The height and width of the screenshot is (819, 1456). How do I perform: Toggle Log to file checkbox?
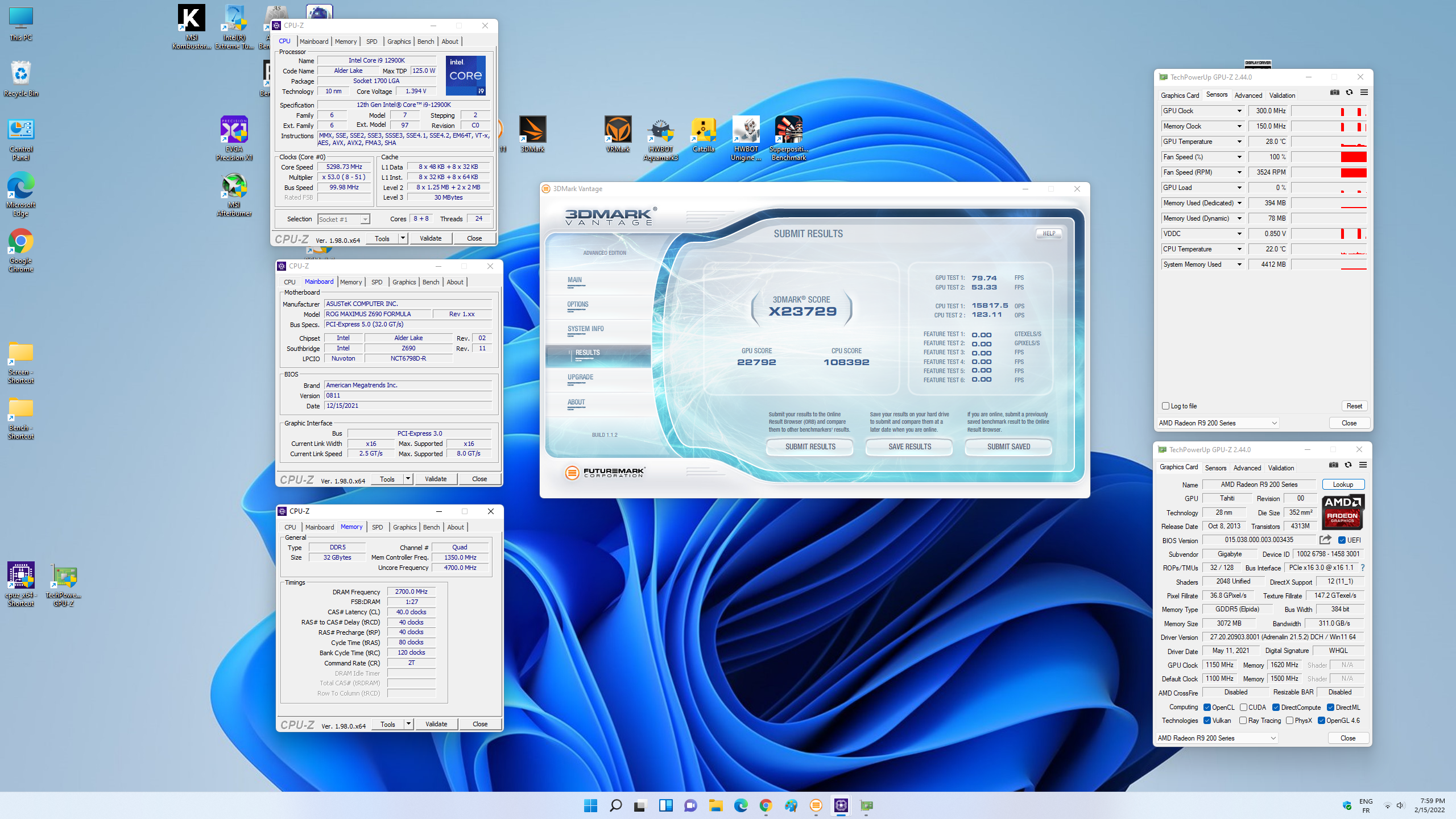1165,406
